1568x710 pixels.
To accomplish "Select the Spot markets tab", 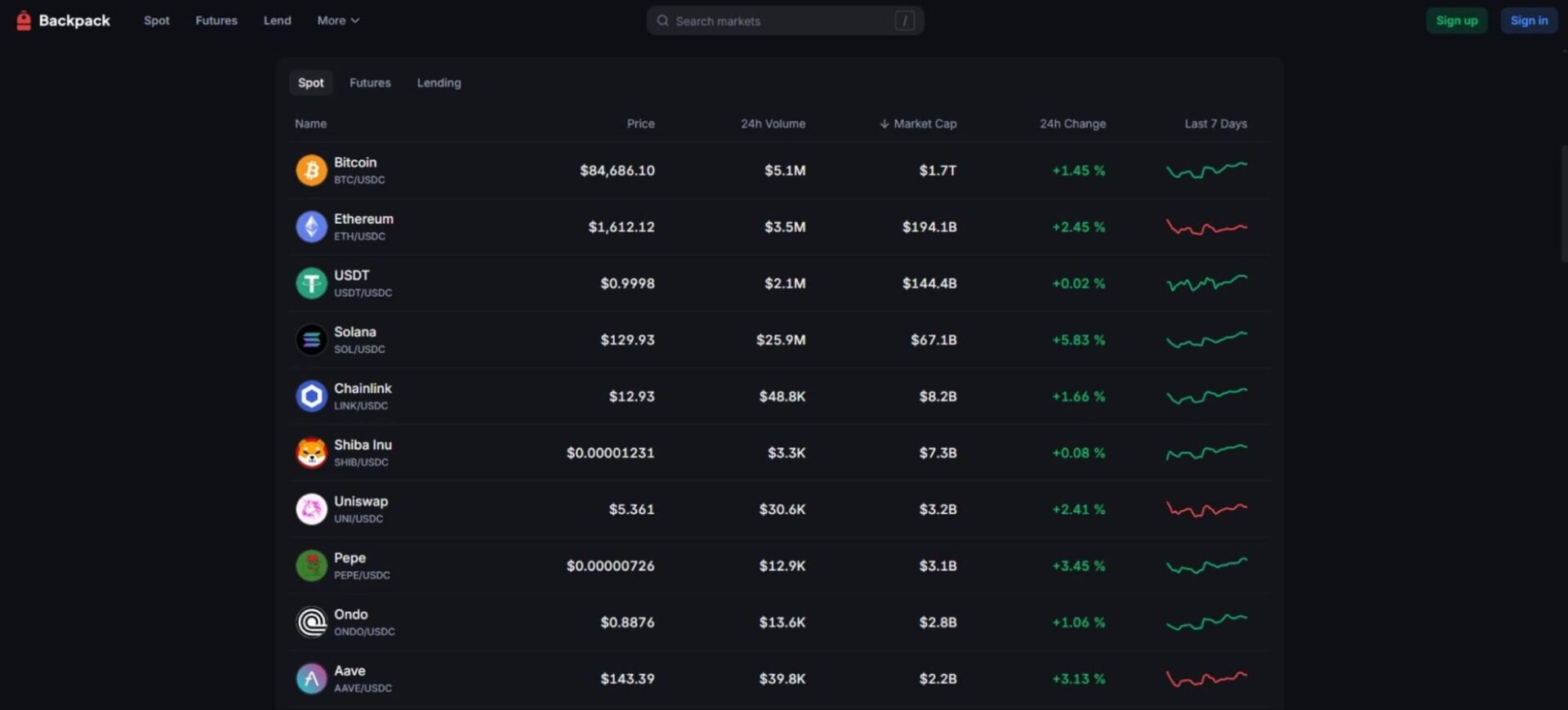I will click(310, 83).
